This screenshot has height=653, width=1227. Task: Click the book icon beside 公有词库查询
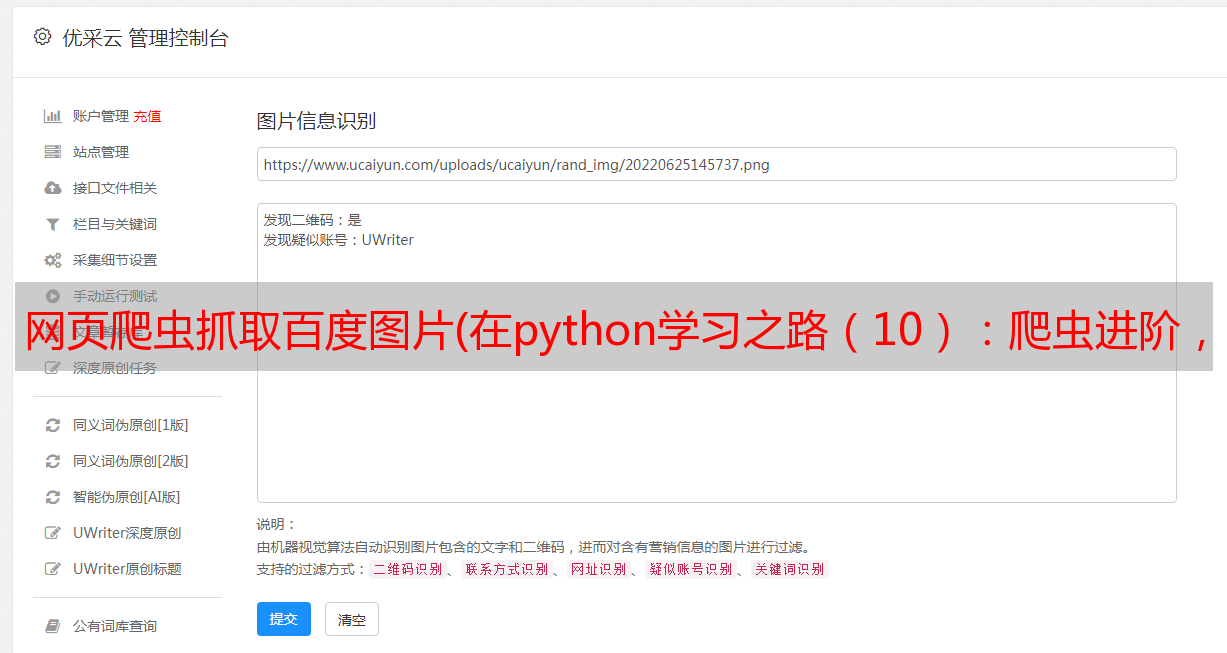(53, 626)
